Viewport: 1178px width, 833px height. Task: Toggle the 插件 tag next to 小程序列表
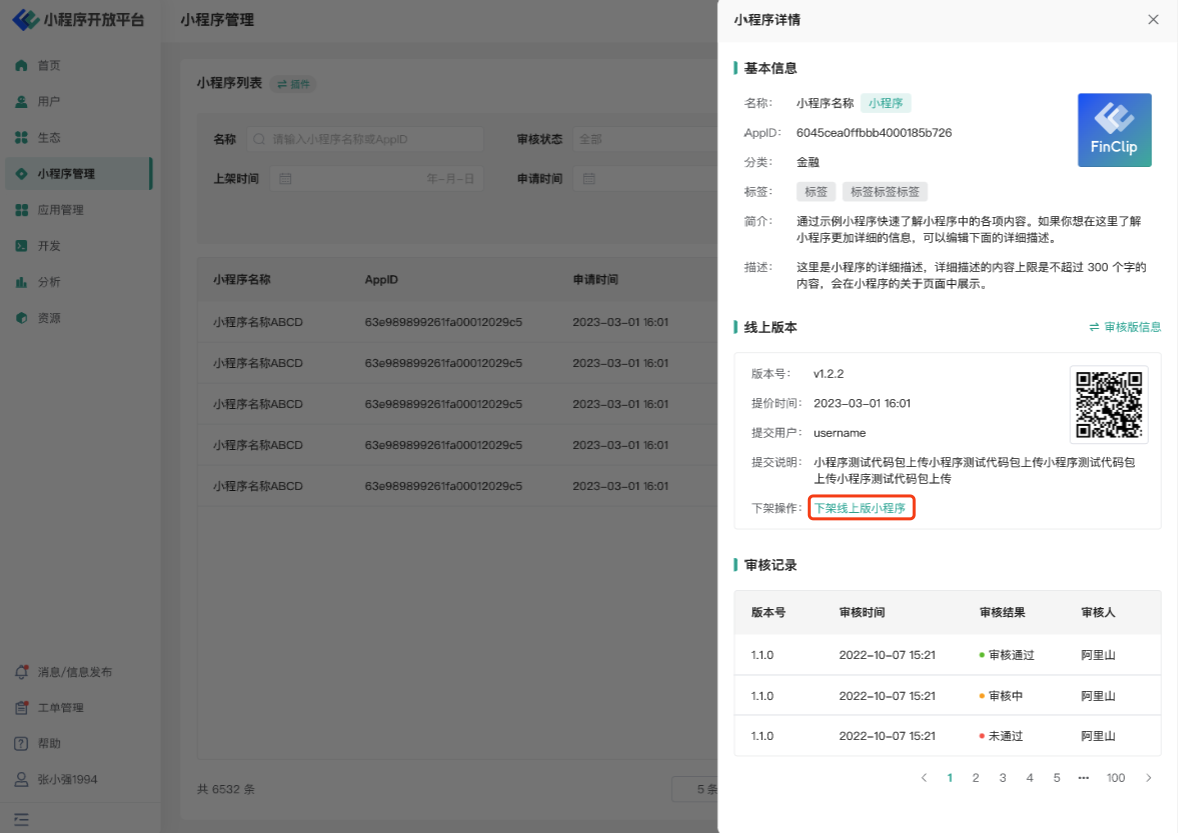pyautogui.click(x=294, y=84)
